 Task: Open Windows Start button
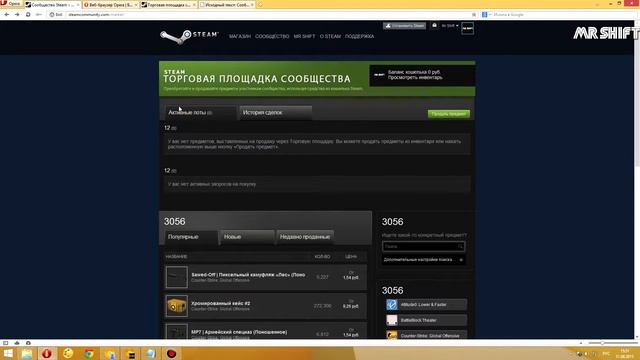click(8, 353)
